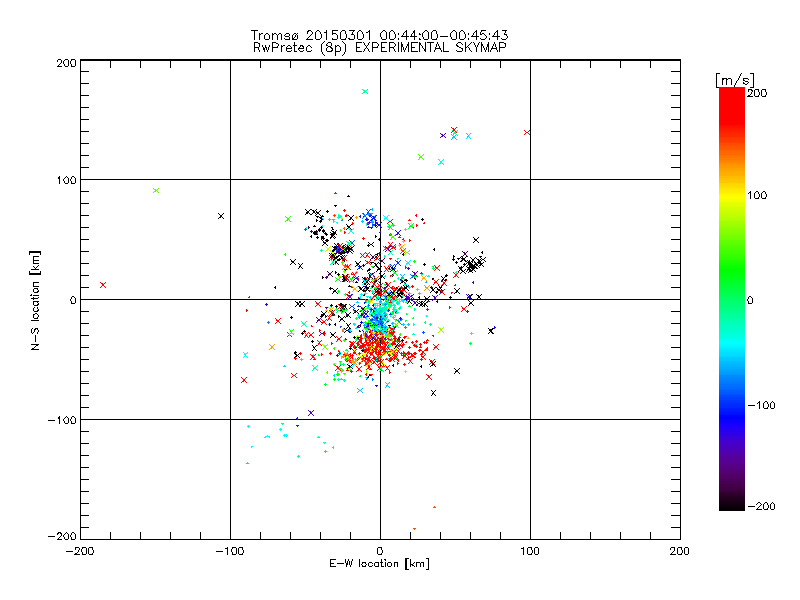800x600 pixels.
Task: Click the green cross marker in upper-left quadrant
Action: click(x=156, y=191)
